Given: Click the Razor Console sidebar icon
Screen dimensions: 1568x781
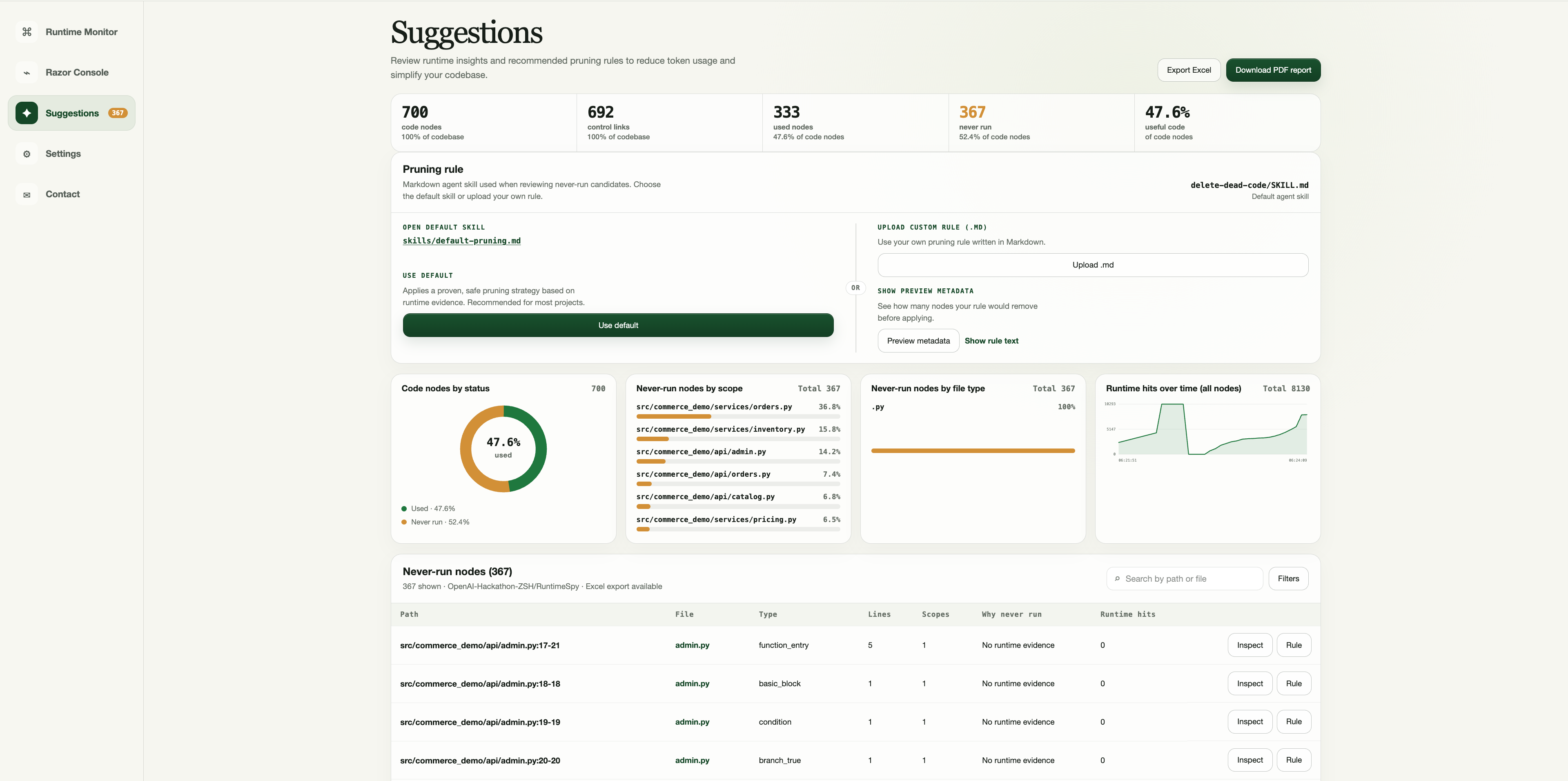Looking at the screenshot, I should tap(27, 72).
